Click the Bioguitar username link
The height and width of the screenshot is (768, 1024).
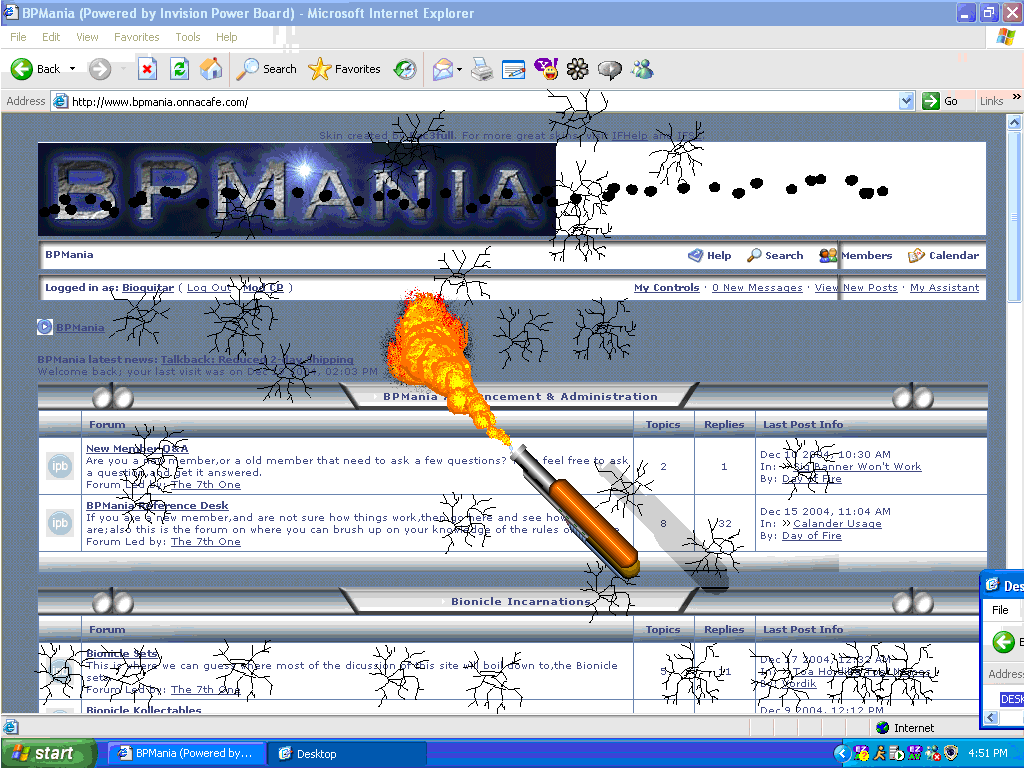pos(148,287)
